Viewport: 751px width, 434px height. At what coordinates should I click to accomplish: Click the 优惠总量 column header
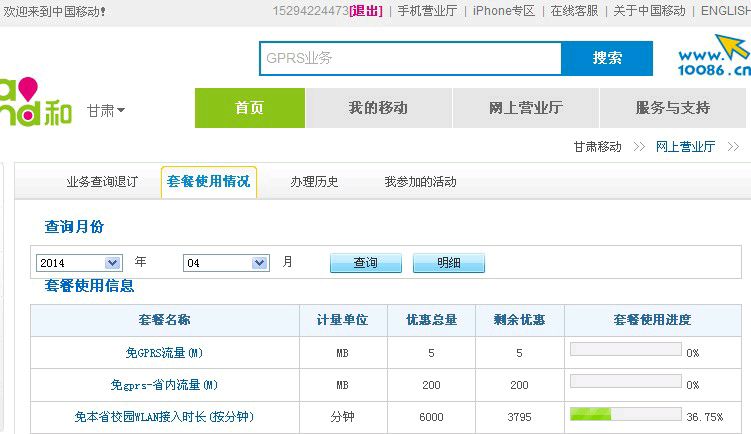432,320
